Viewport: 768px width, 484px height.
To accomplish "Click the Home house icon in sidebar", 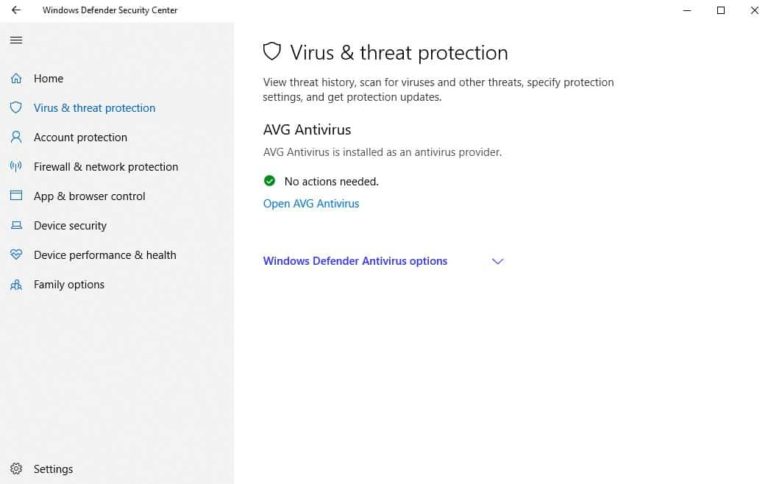I will [x=16, y=78].
